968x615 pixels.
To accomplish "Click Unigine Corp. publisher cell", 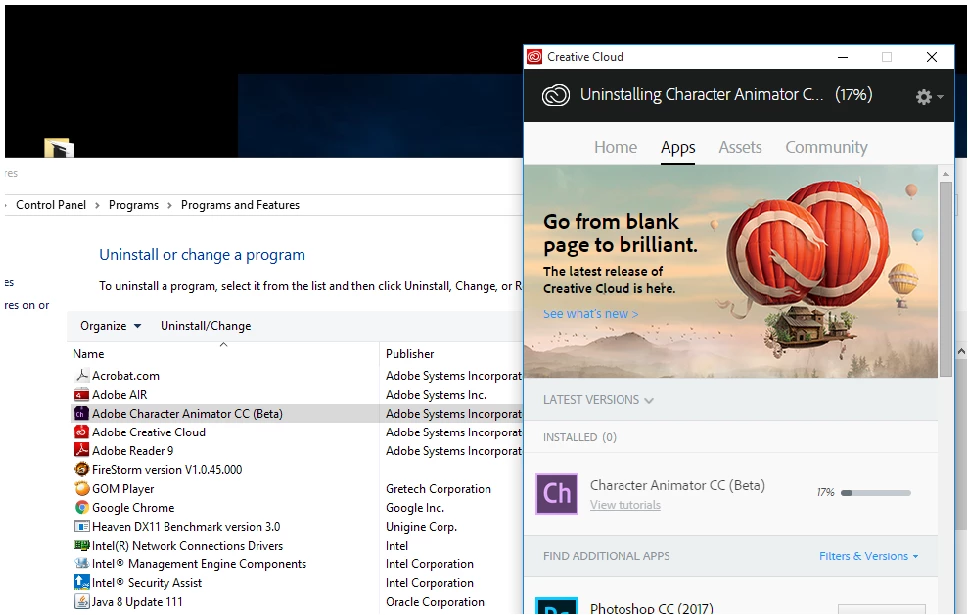I will coord(421,527).
